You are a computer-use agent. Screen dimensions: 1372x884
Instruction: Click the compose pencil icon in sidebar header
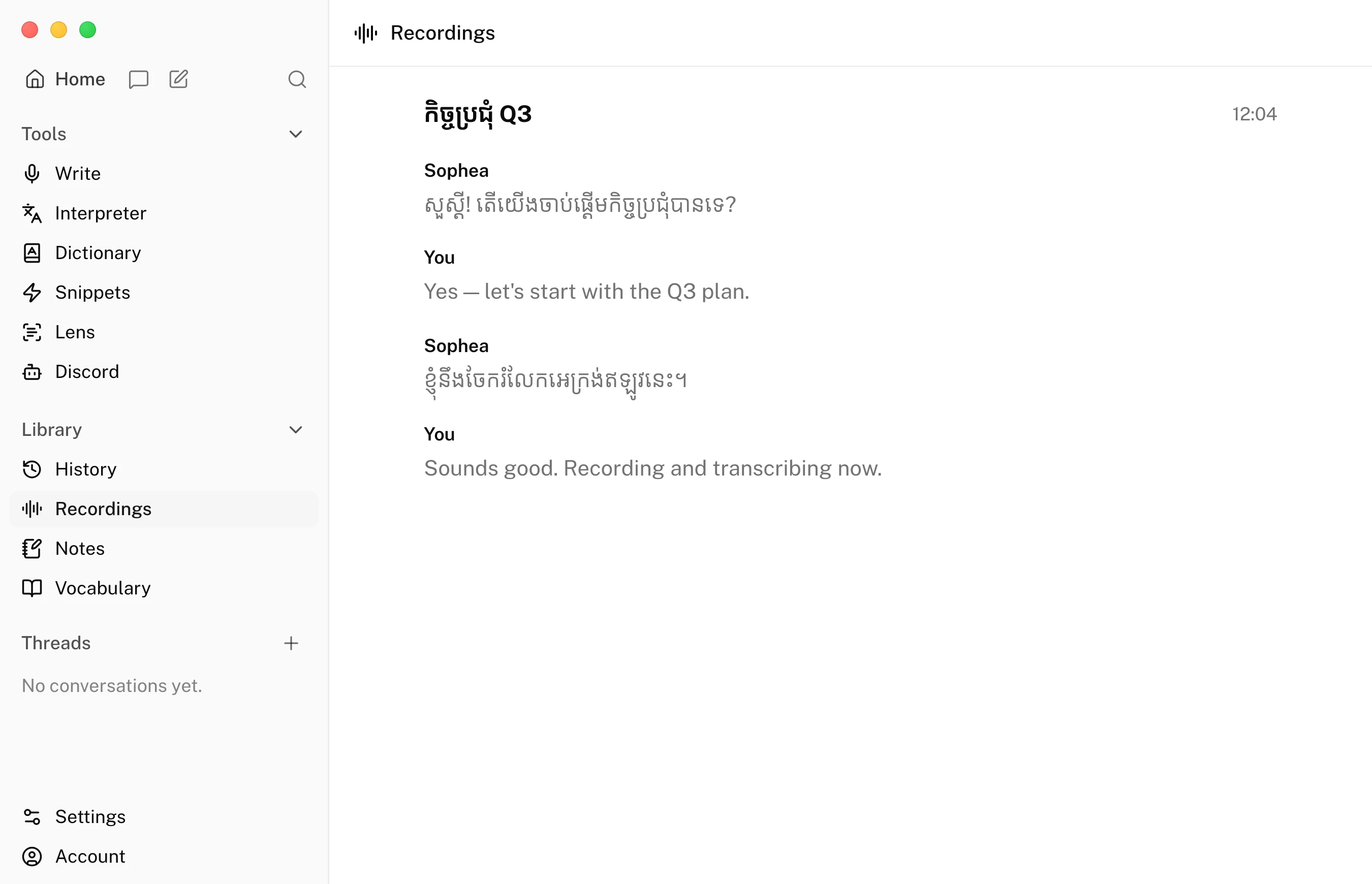point(178,79)
